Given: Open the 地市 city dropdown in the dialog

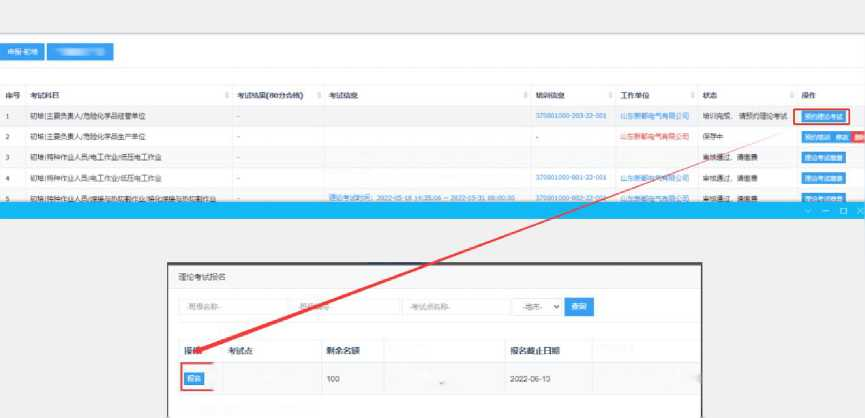Looking at the screenshot, I should click(537, 307).
